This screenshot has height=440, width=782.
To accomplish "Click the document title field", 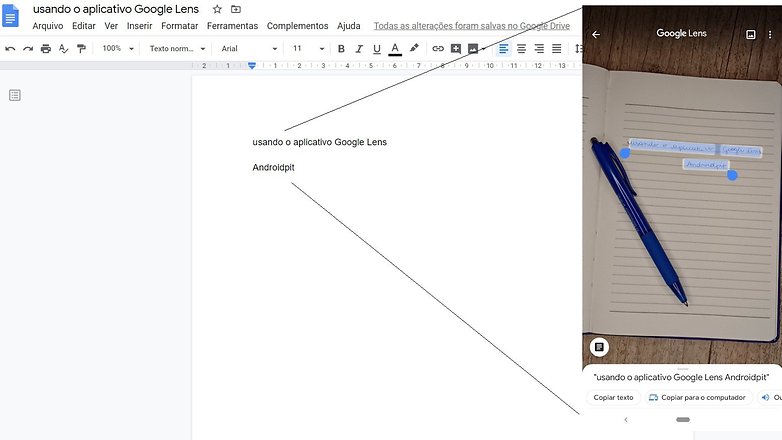I will 116,9.
